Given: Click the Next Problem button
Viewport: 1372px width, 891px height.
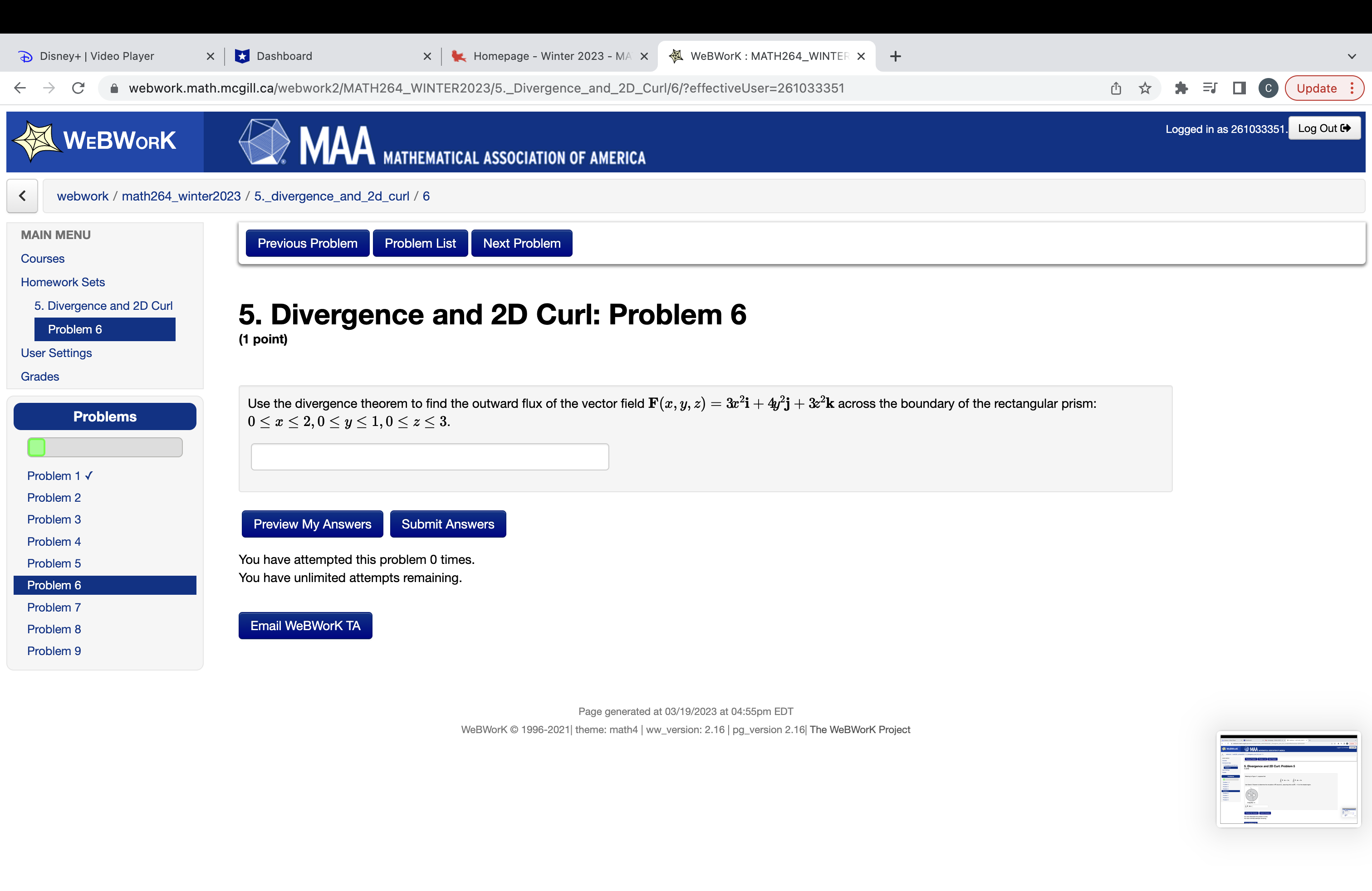Looking at the screenshot, I should coord(521,243).
